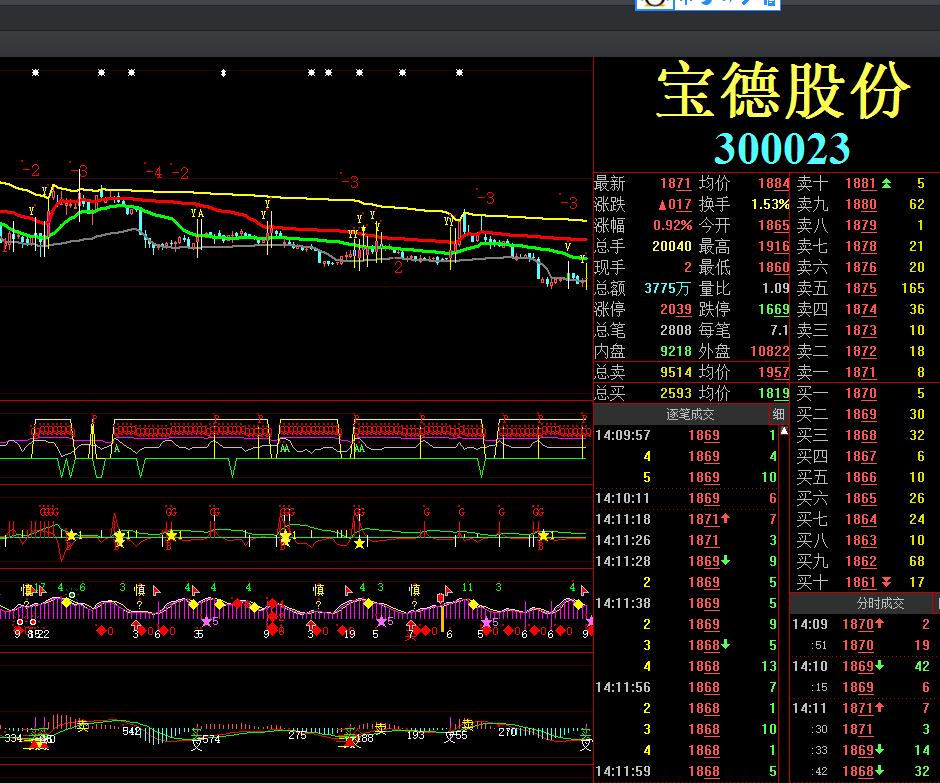
Task: Click the 买一 price 1870
Action: (x=861, y=393)
